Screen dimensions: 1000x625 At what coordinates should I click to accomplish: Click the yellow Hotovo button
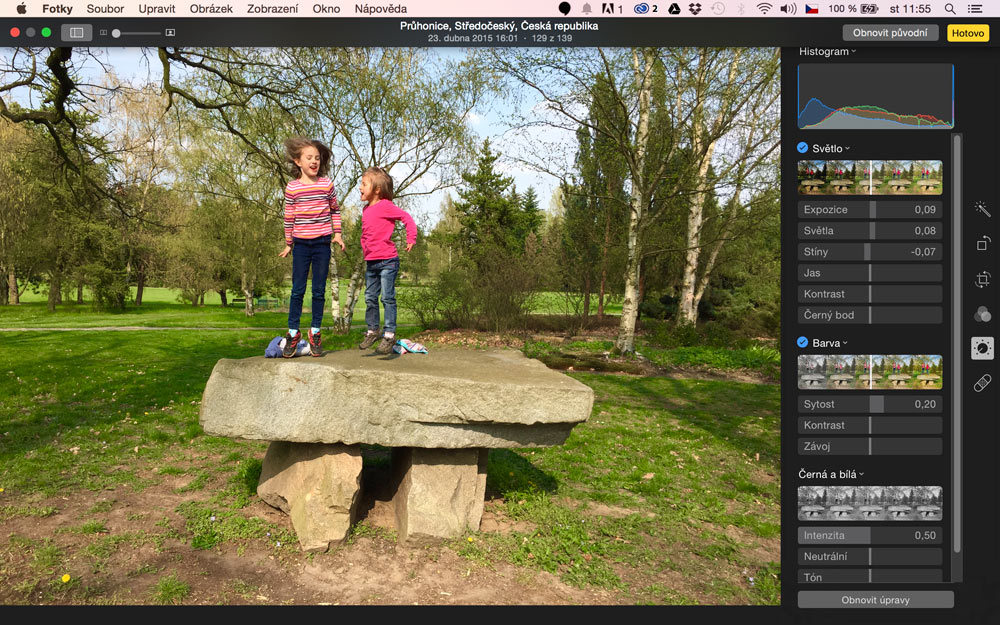click(967, 33)
